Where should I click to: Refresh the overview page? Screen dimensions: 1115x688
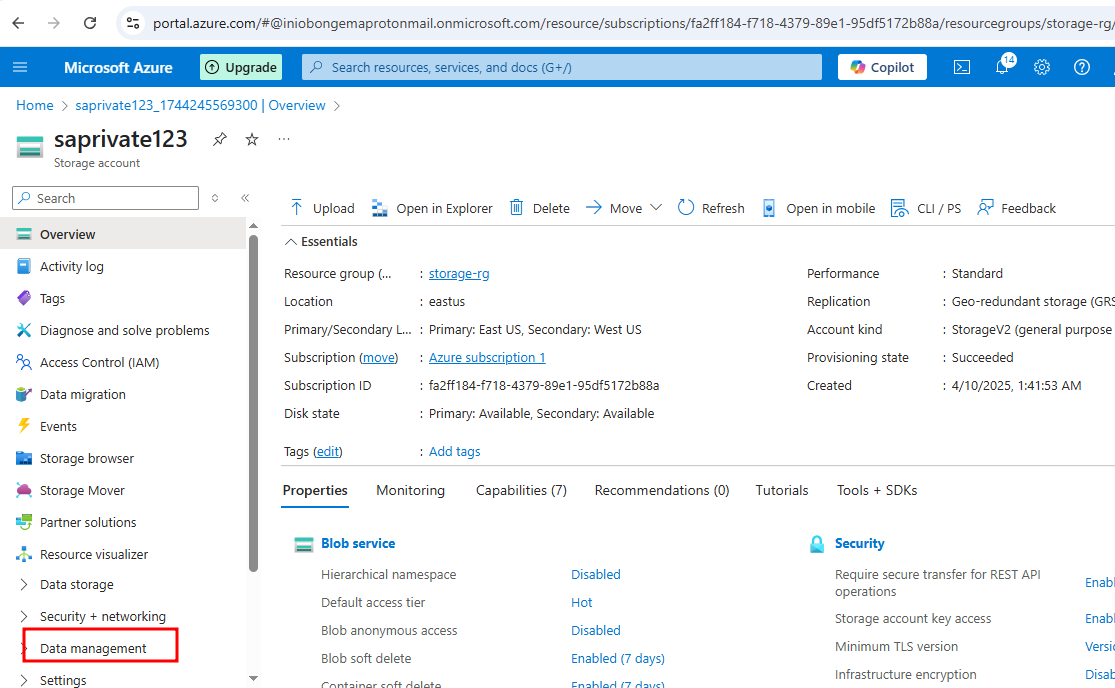711,208
